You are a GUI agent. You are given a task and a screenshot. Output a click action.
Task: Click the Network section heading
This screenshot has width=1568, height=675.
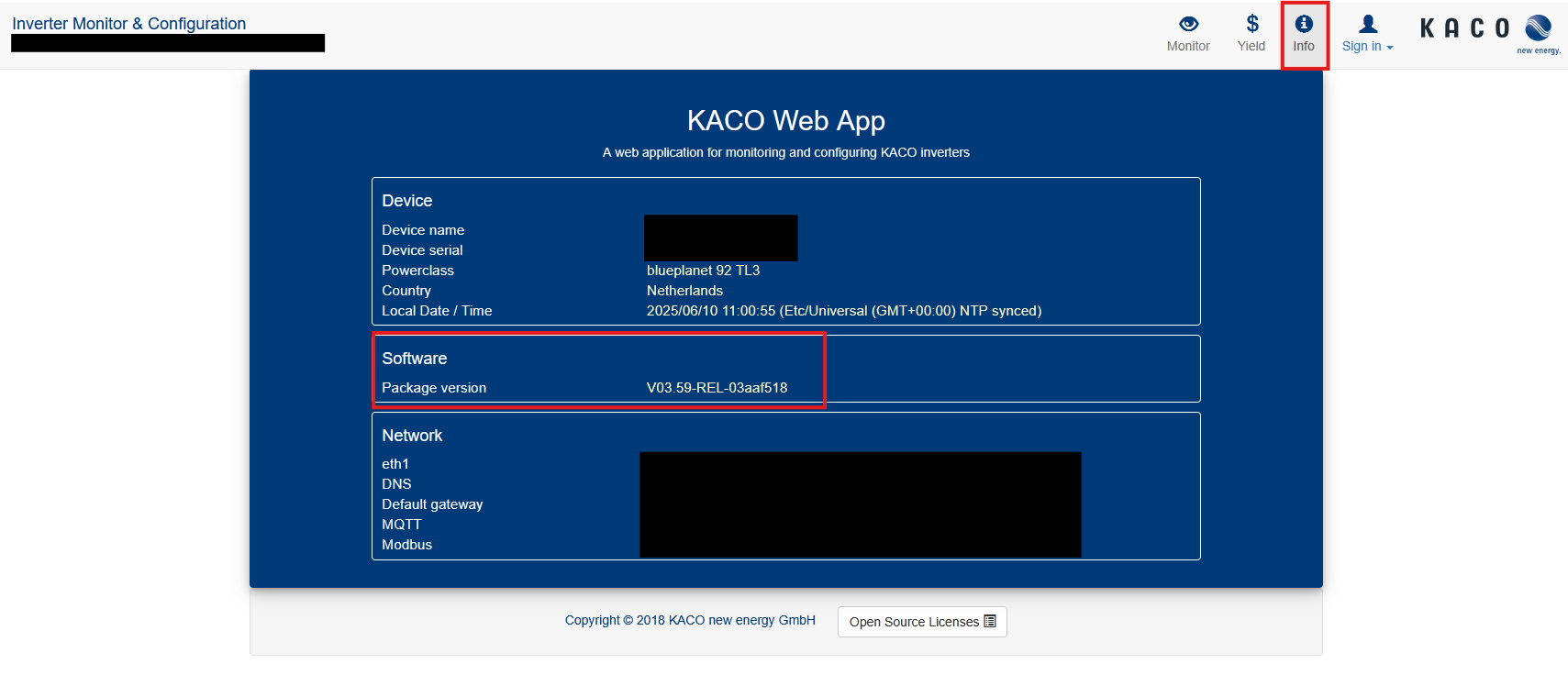point(412,436)
